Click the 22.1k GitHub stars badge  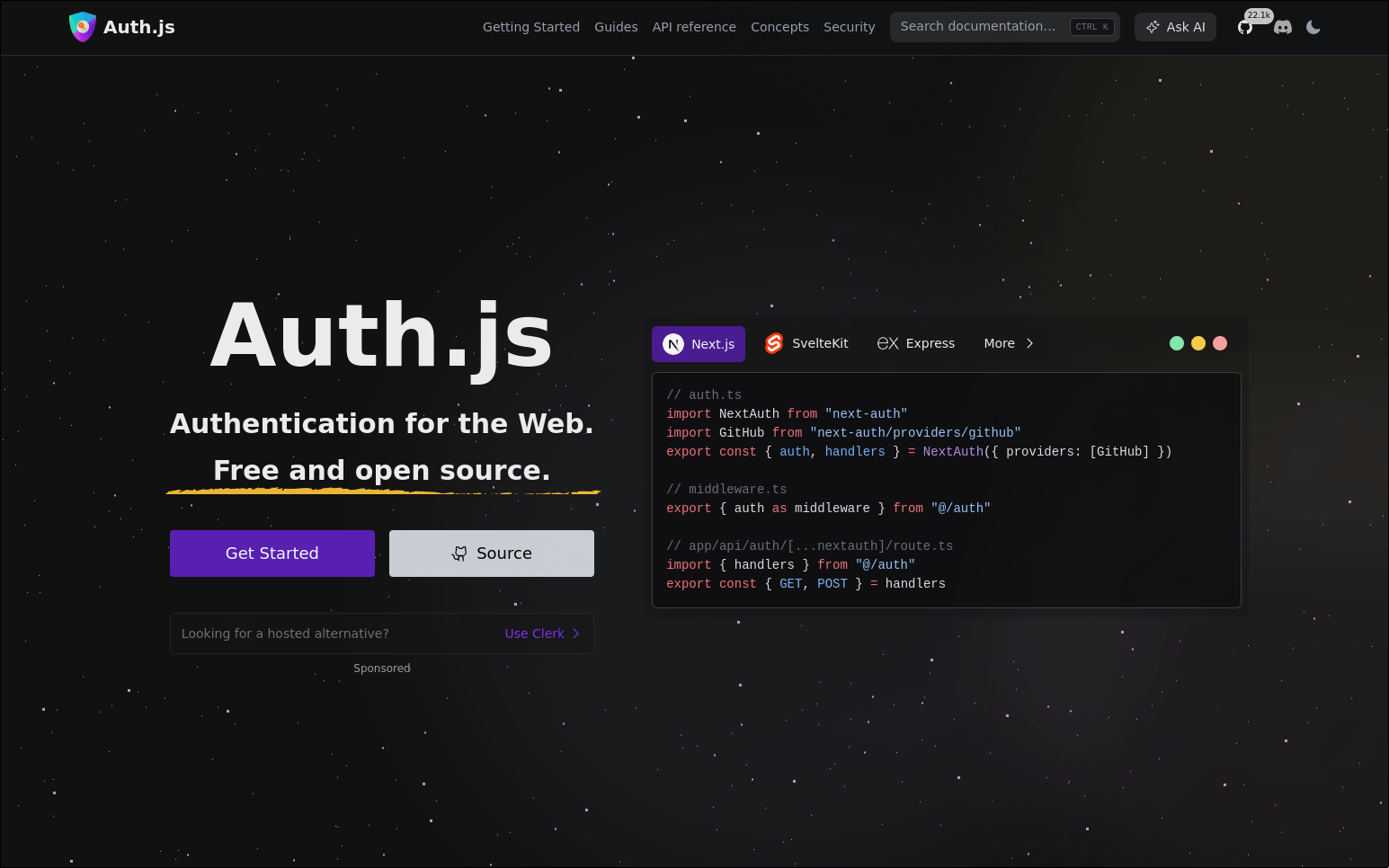[1258, 15]
